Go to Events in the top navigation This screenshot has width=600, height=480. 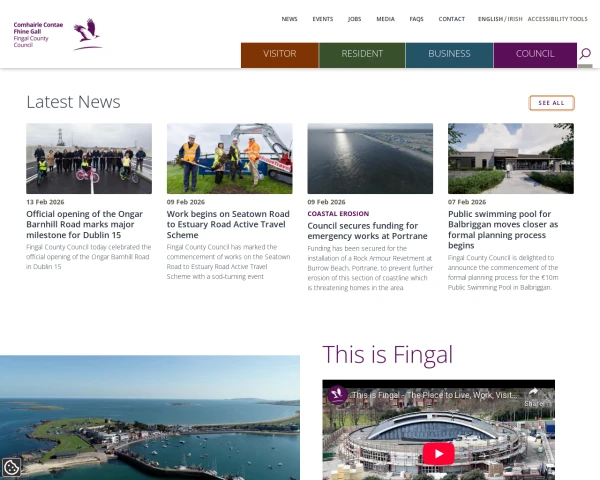coord(323,19)
